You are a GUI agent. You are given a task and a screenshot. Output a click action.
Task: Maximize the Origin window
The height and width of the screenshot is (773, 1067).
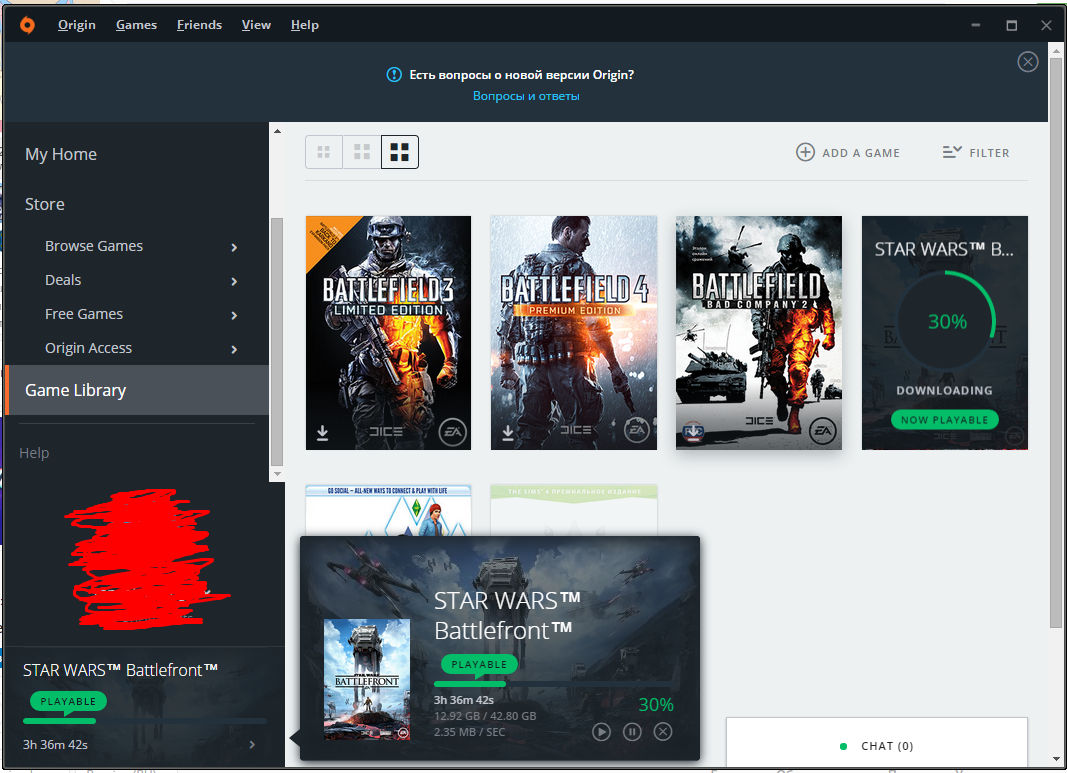(1012, 25)
